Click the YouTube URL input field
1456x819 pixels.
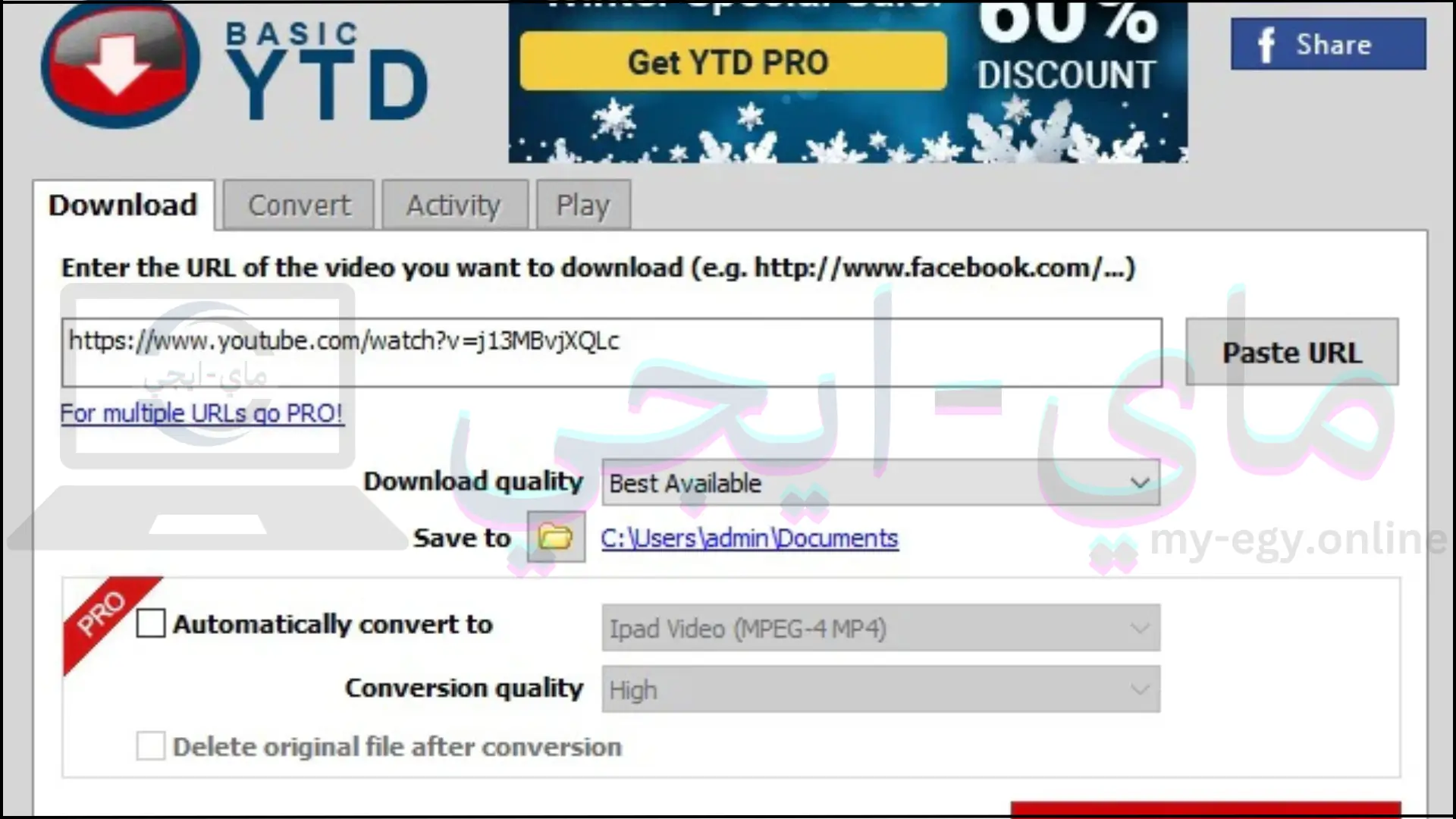pos(610,352)
